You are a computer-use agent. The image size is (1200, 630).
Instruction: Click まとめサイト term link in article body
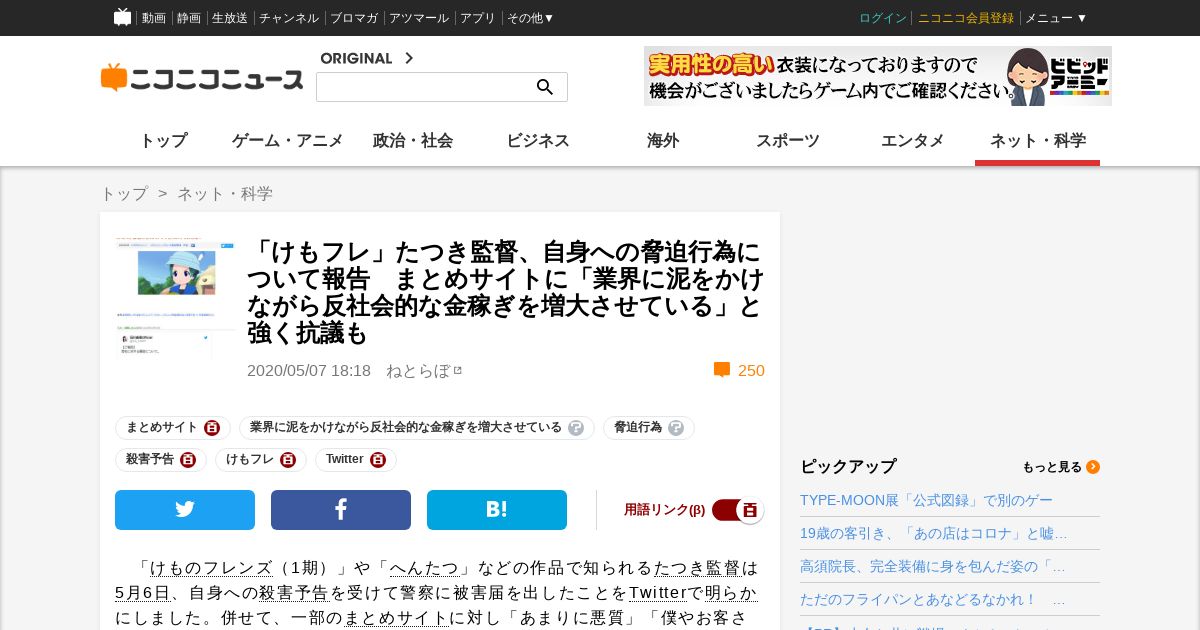point(396,618)
